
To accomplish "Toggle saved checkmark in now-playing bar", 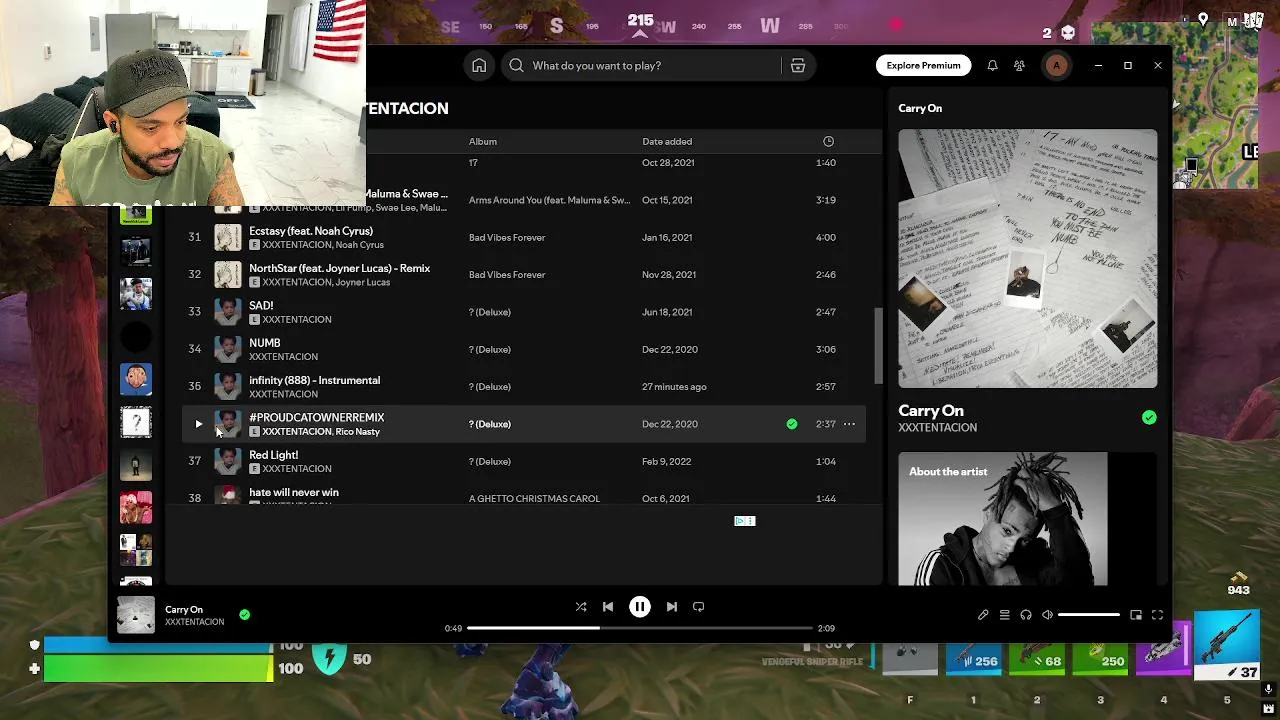I will 245,615.
